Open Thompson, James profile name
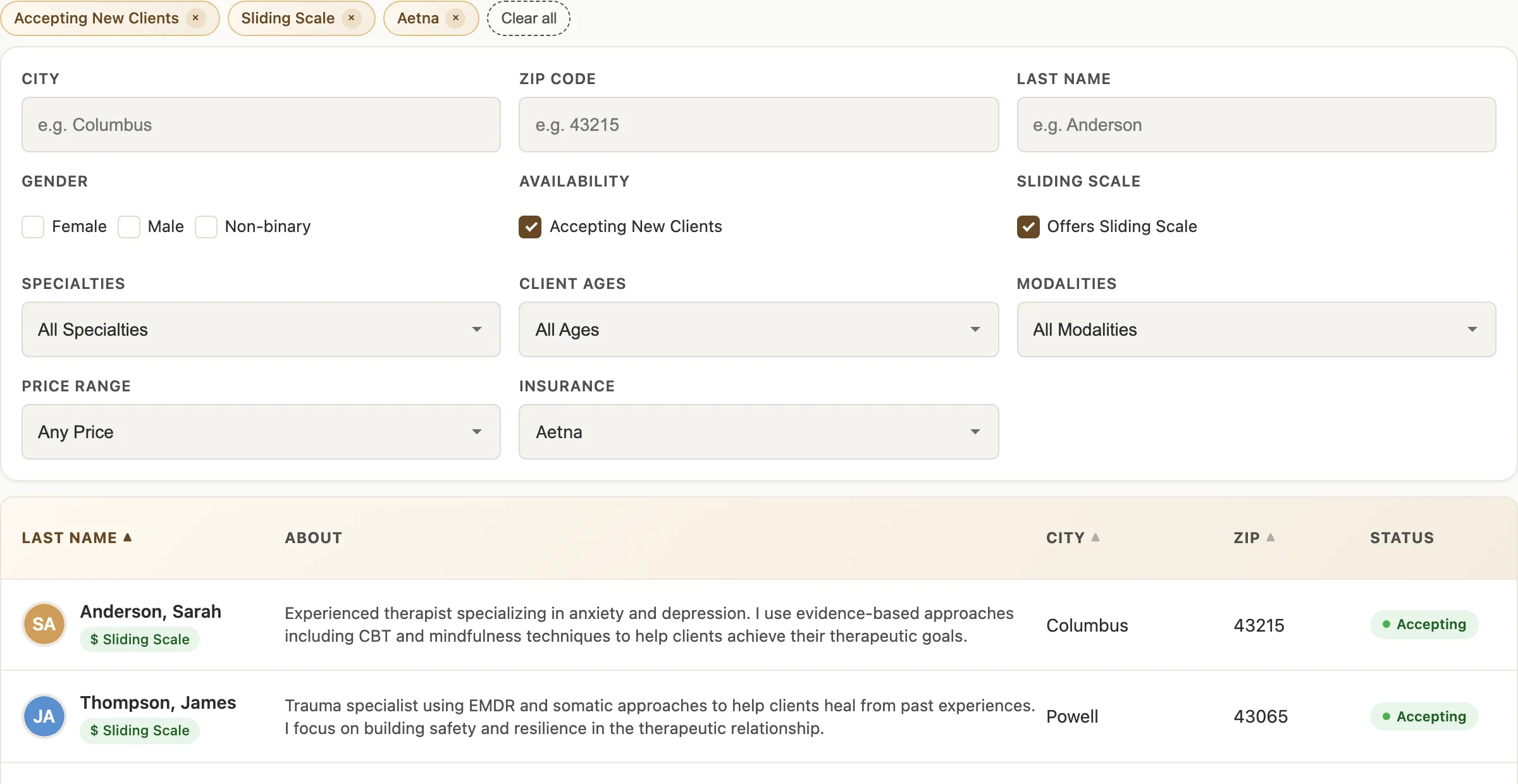1518x784 pixels. click(158, 702)
